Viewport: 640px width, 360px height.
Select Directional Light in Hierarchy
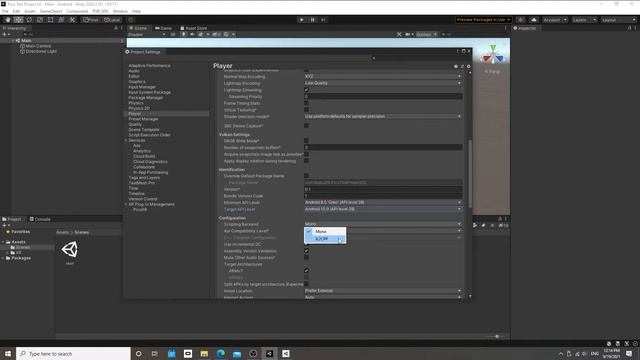(x=41, y=51)
